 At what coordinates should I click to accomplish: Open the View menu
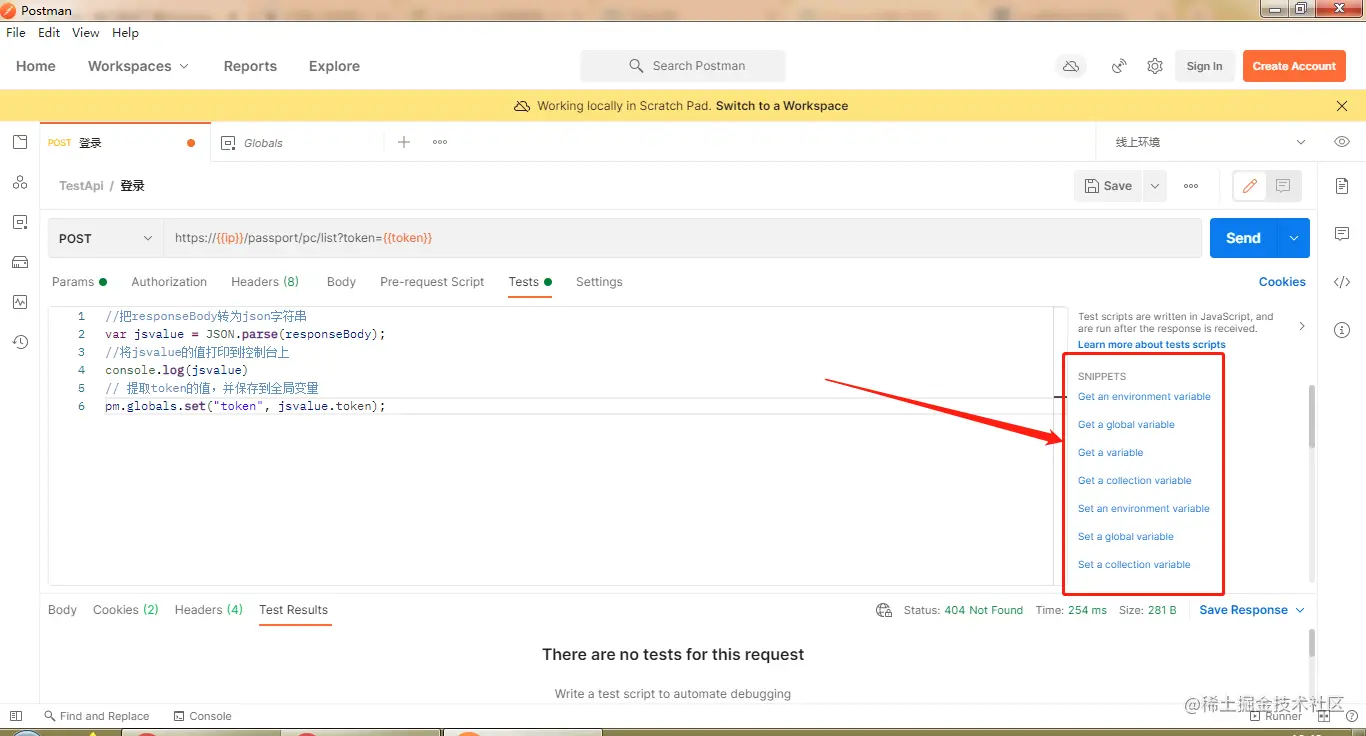point(86,33)
